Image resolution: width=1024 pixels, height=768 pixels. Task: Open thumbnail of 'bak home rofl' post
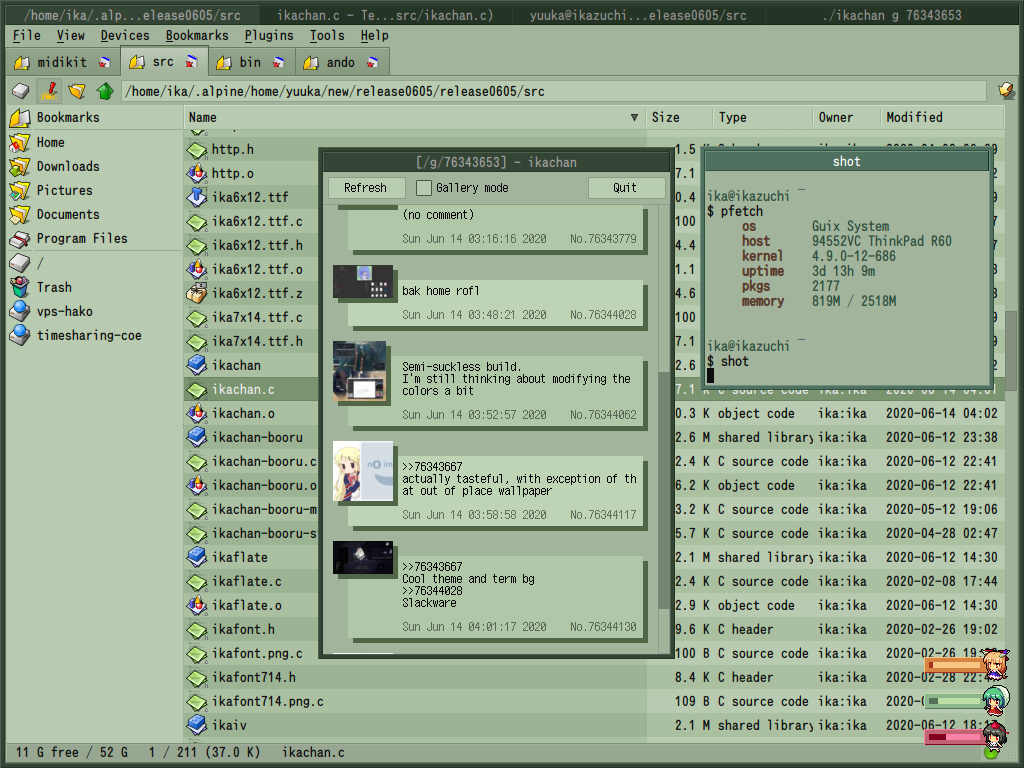pos(363,281)
